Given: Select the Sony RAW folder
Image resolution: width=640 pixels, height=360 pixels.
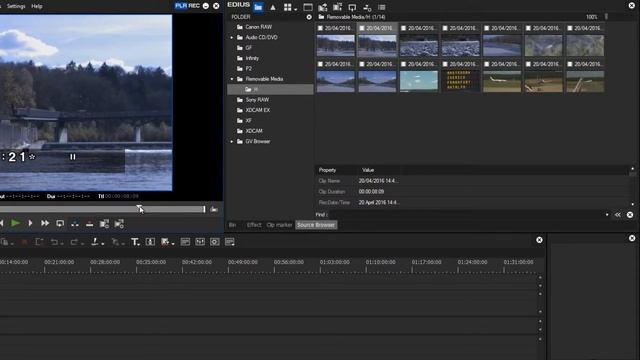Looking at the screenshot, I should (x=257, y=100).
